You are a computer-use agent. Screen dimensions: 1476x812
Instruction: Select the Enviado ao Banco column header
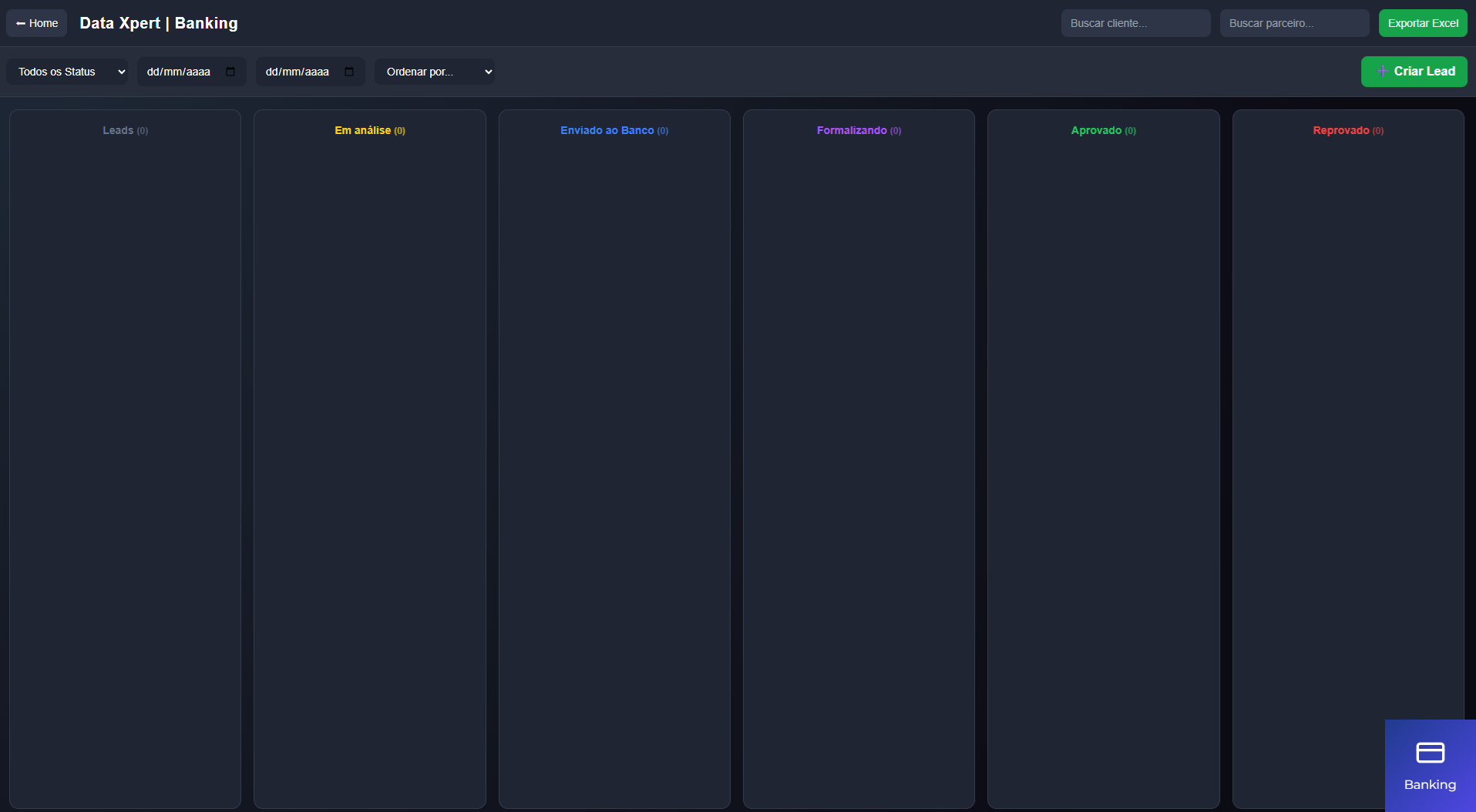click(x=614, y=130)
